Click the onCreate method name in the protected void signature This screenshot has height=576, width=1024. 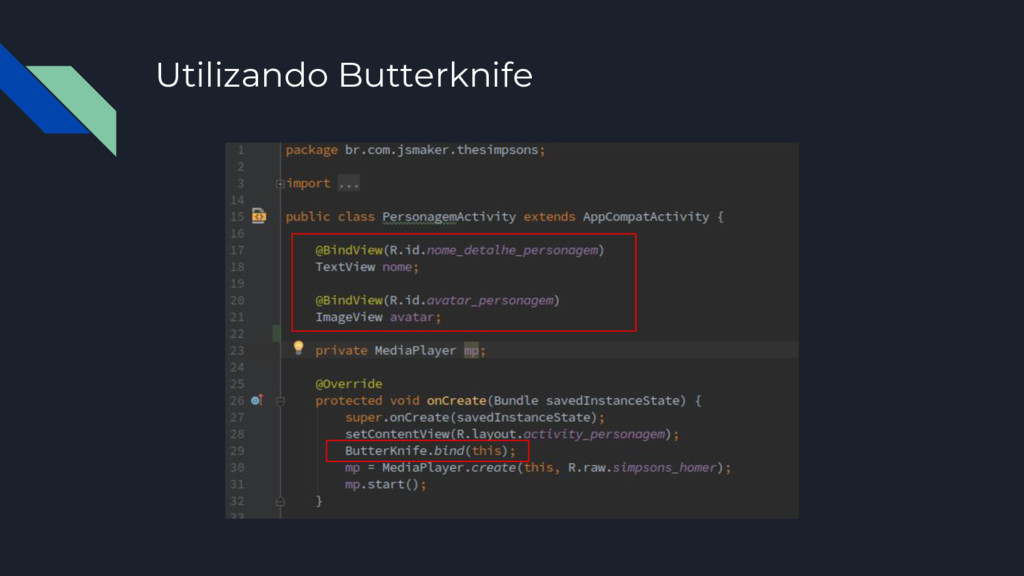456,400
